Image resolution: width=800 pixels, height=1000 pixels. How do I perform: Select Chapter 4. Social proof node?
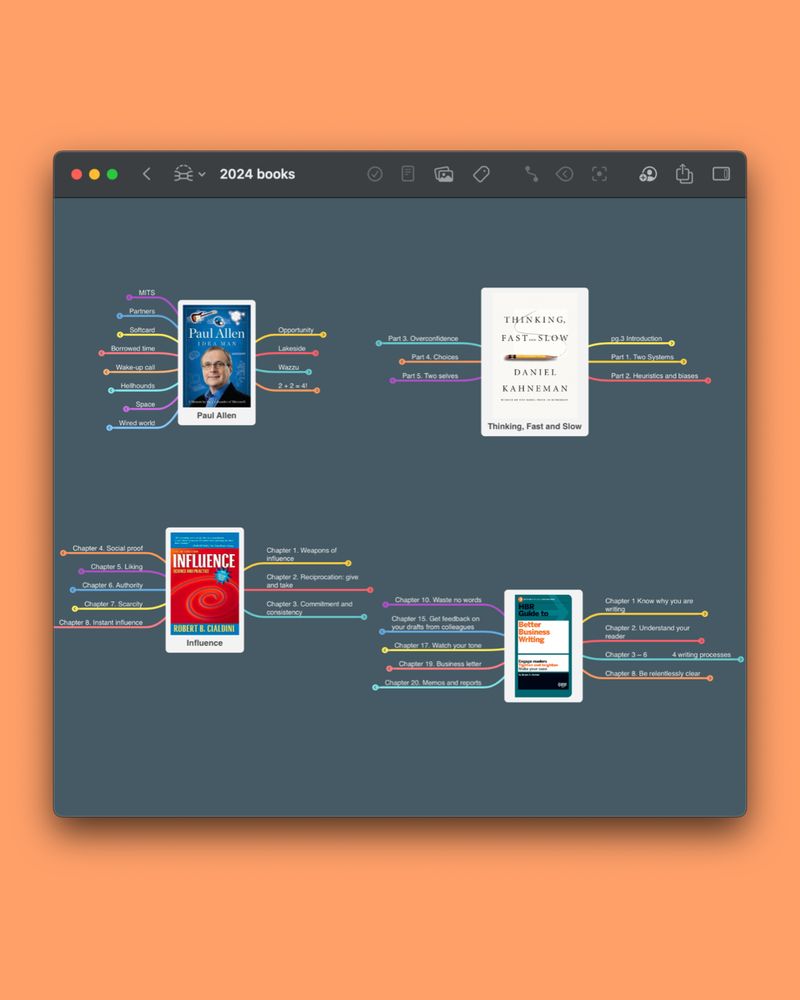pos(107,548)
